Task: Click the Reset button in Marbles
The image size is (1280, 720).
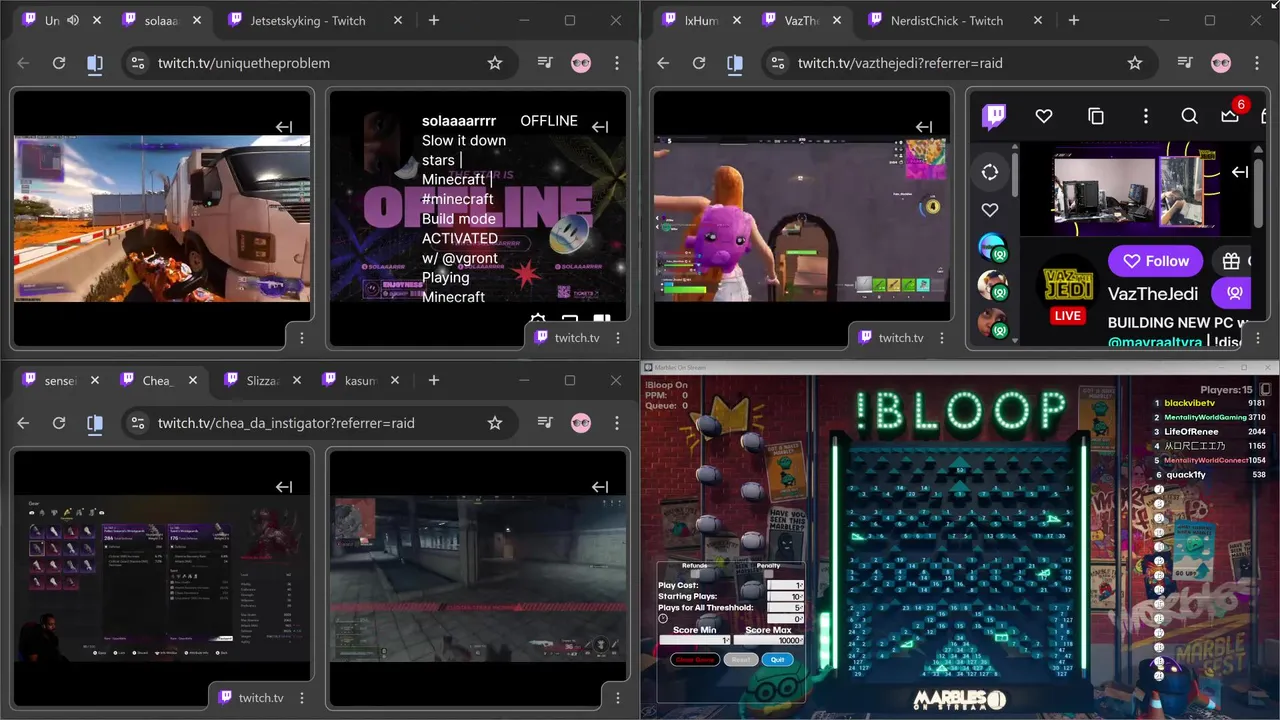Action: (740, 660)
